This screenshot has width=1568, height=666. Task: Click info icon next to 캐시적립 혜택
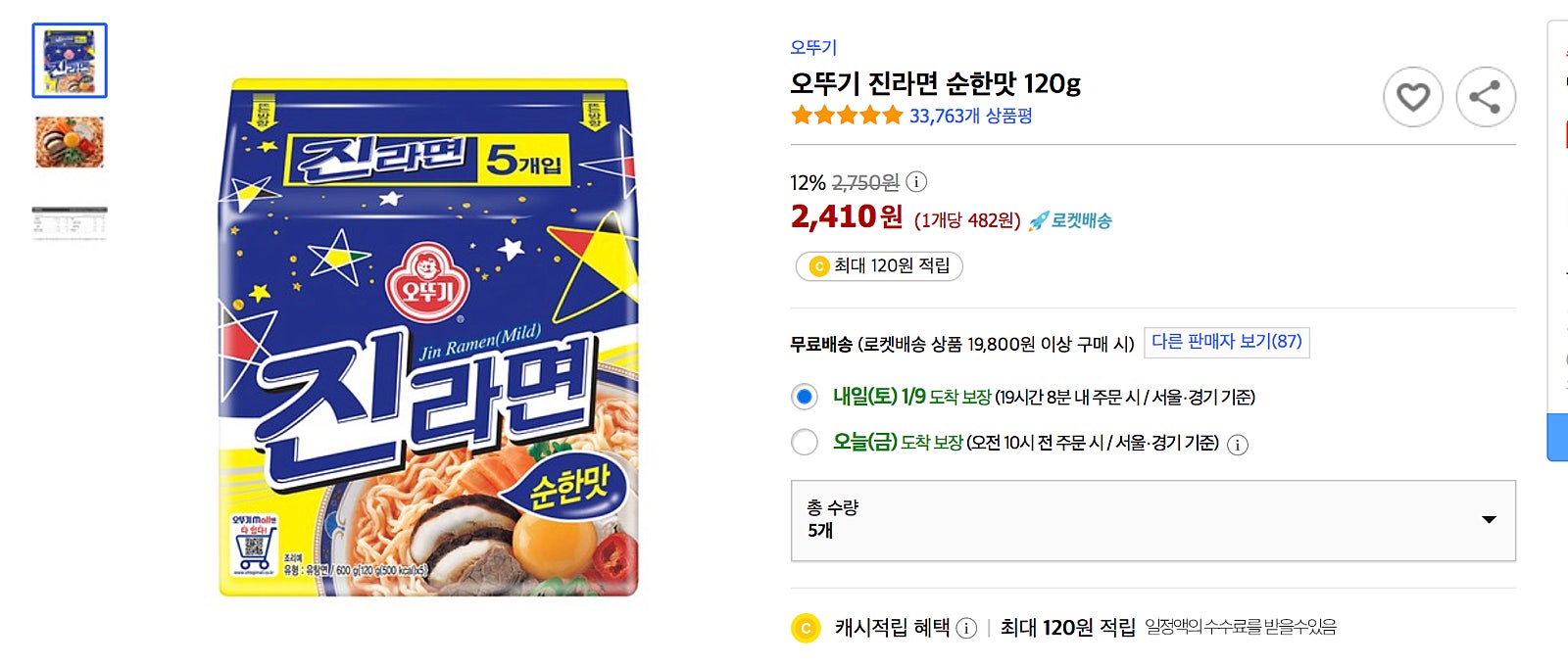966,628
